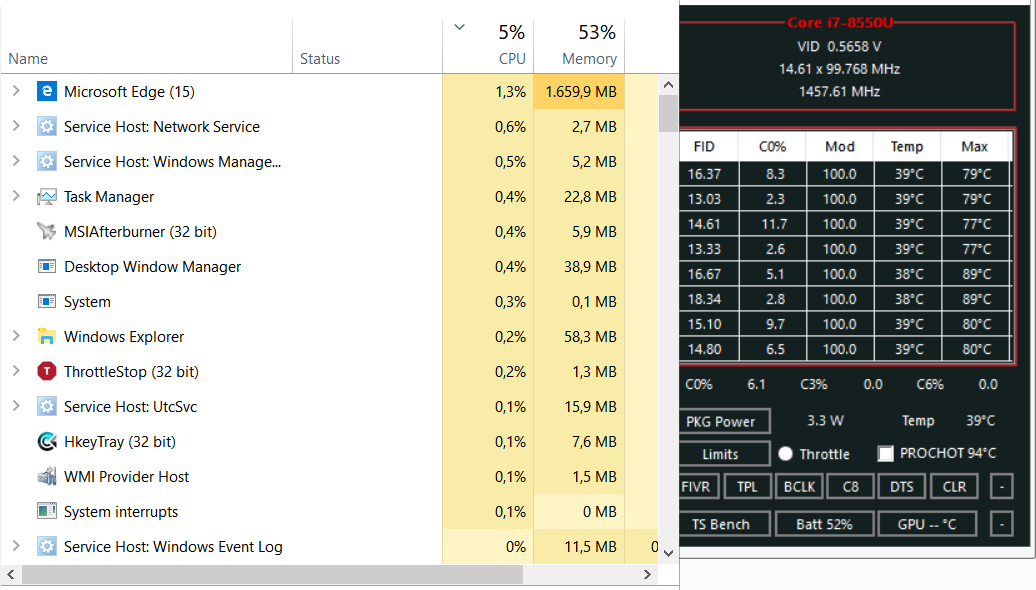Select the System interrupts process name
Image resolution: width=1036 pixels, height=590 pixels.
pyautogui.click(x=121, y=512)
